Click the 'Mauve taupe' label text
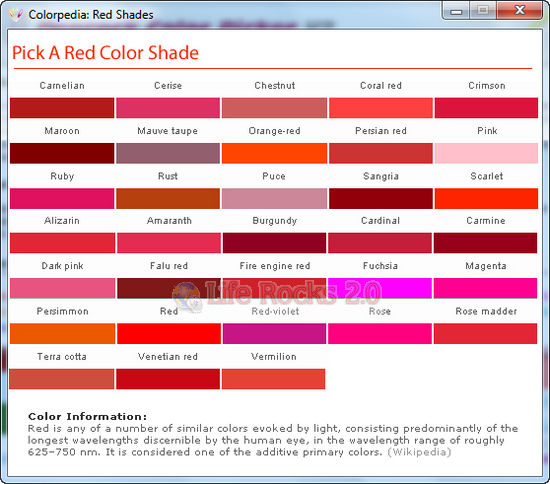The height and width of the screenshot is (484, 550). click(168, 131)
